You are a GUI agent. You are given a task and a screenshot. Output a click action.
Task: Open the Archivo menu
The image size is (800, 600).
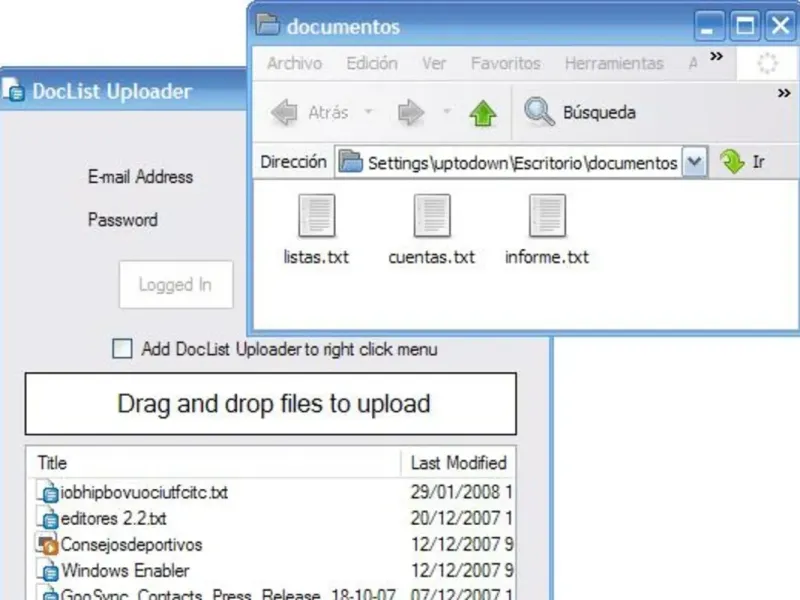point(294,63)
